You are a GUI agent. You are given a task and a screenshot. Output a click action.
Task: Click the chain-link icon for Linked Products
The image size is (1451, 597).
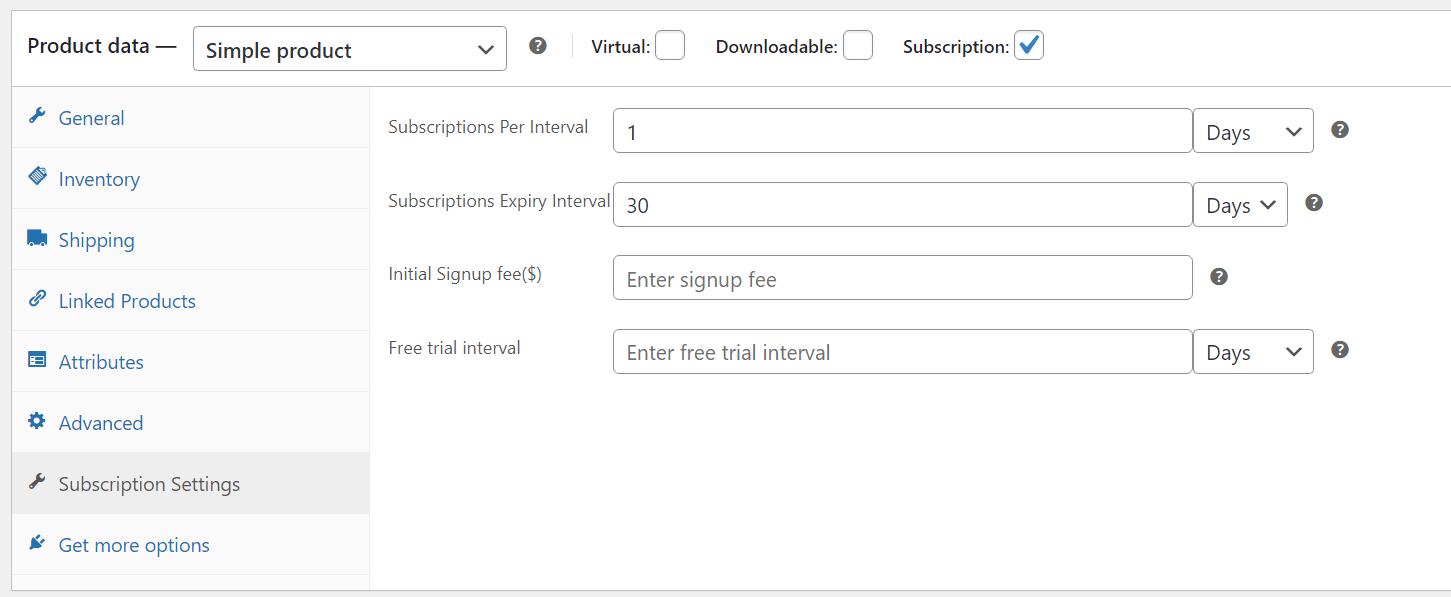click(x=36, y=300)
